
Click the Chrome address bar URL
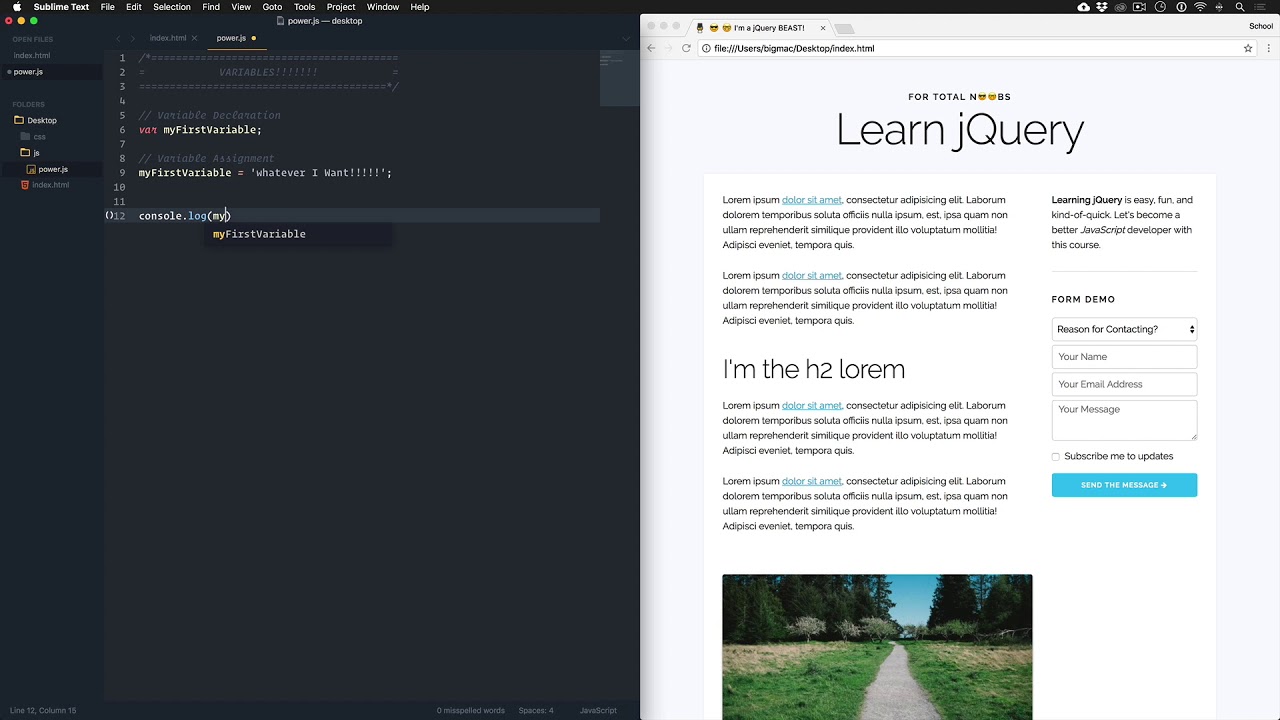794,48
